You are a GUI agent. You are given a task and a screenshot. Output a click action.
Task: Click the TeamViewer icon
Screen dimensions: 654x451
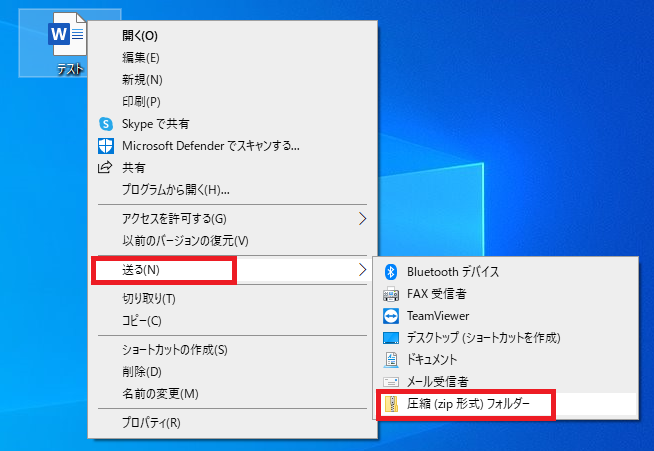[x=391, y=316]
